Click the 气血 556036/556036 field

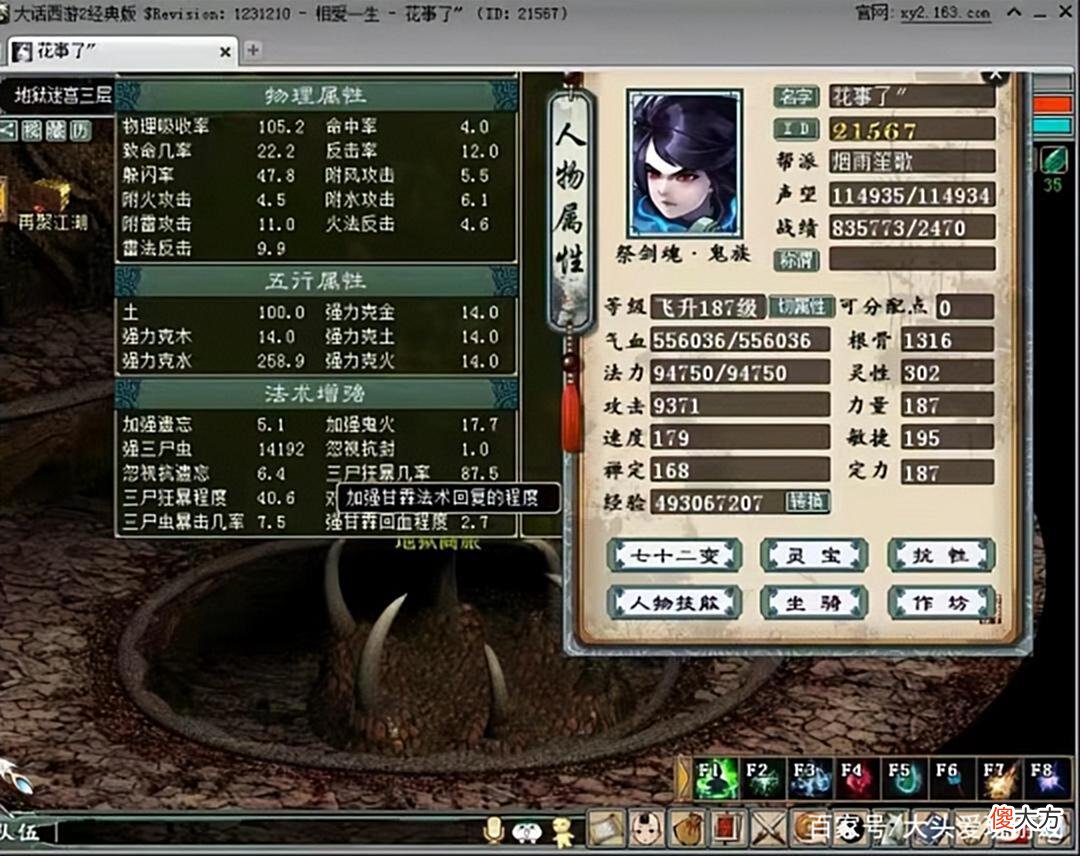click(x=740, y=340)
